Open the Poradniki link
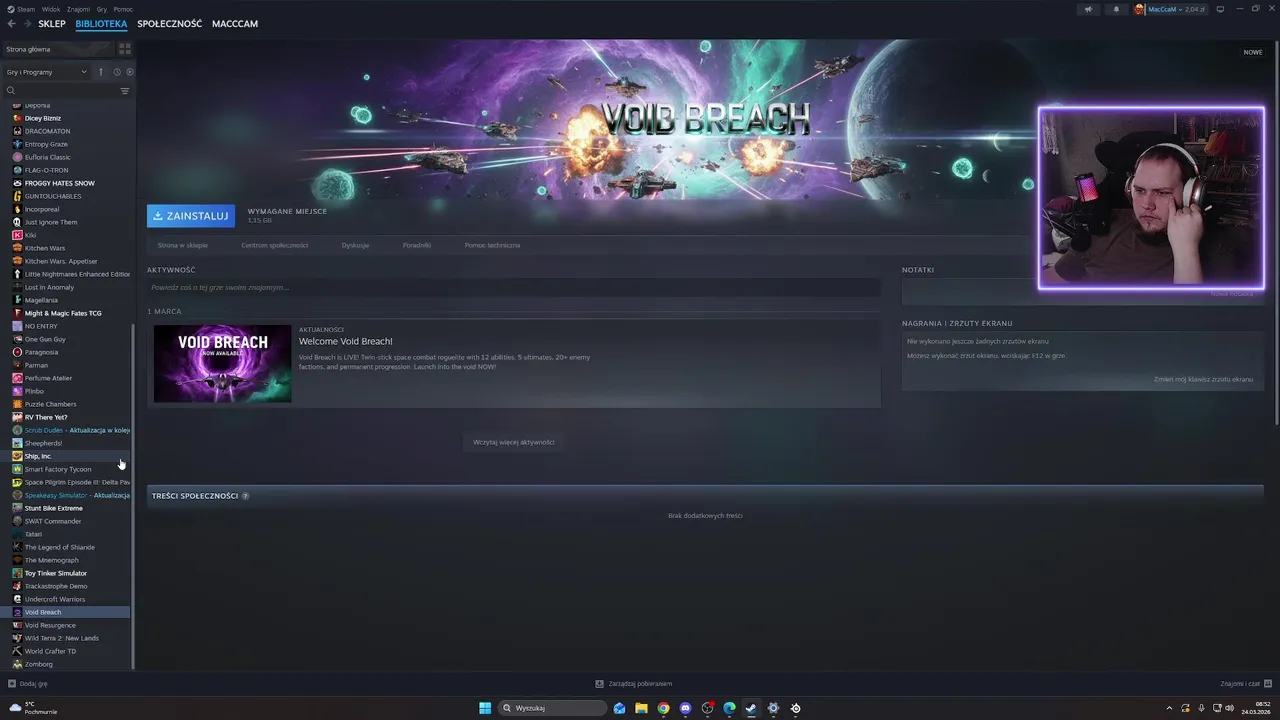The image size is (1280, 720). (417, 245)
